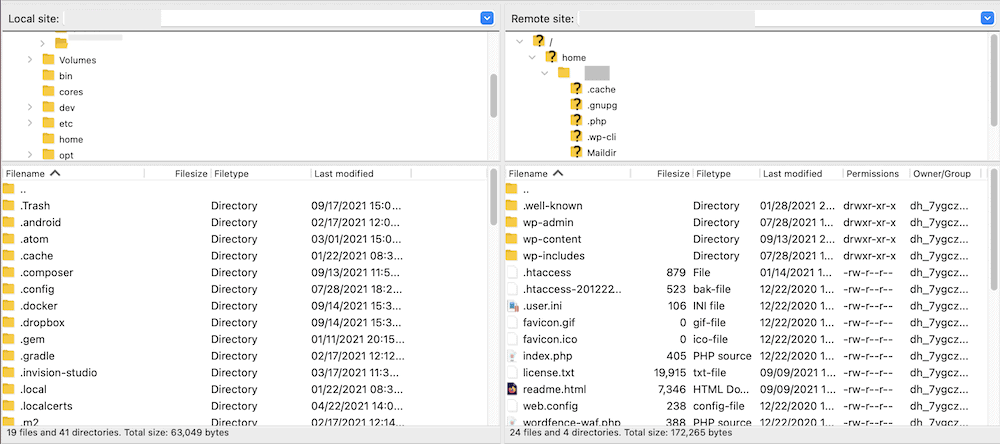Click the parent directory icon in remote list
The image size is (1000, 444).
pyautogui.click(x=511, y=189)
